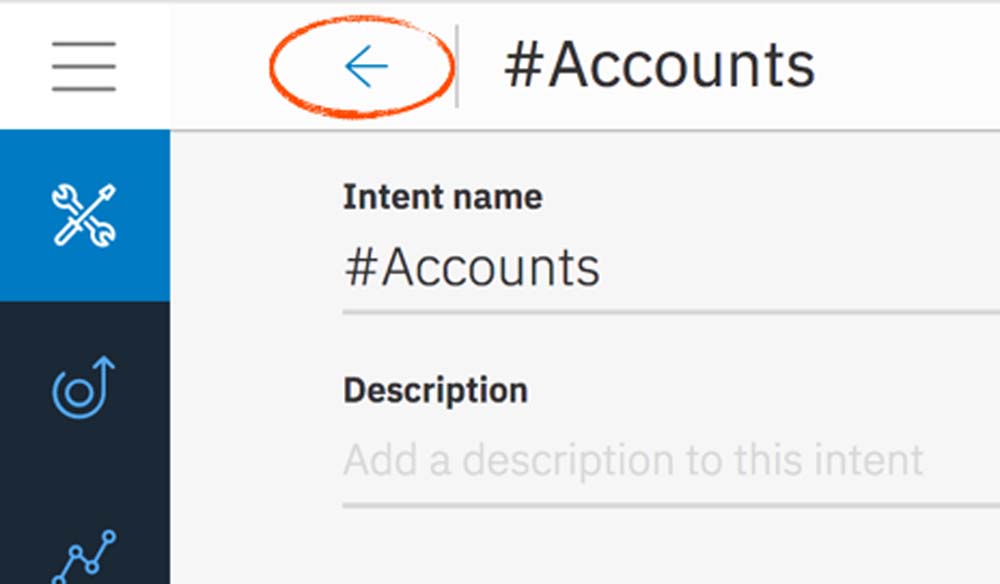Click dark sidebar area below circular arrow icon

(84, 470)
